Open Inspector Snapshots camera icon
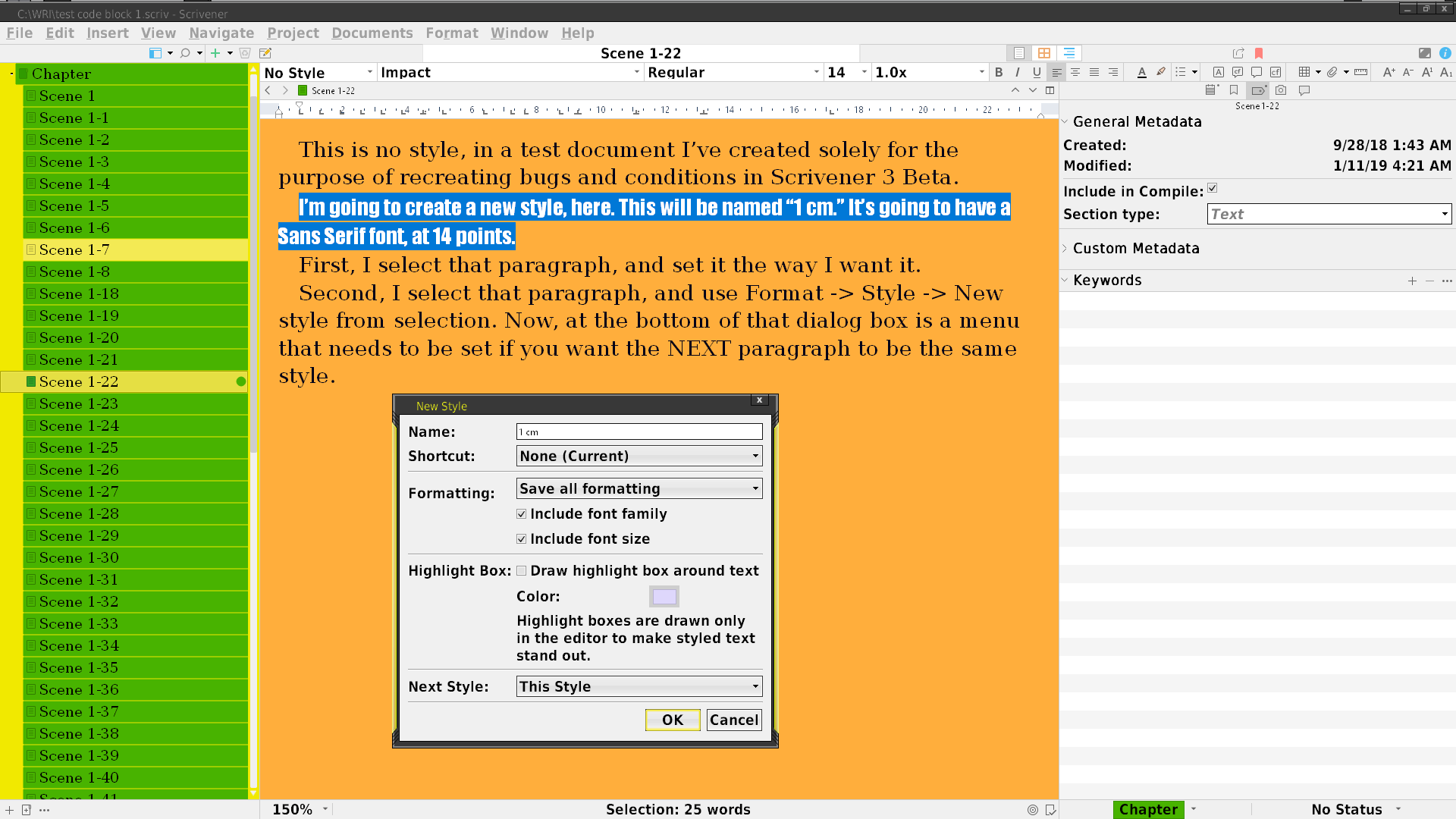 pos(1281,90)
